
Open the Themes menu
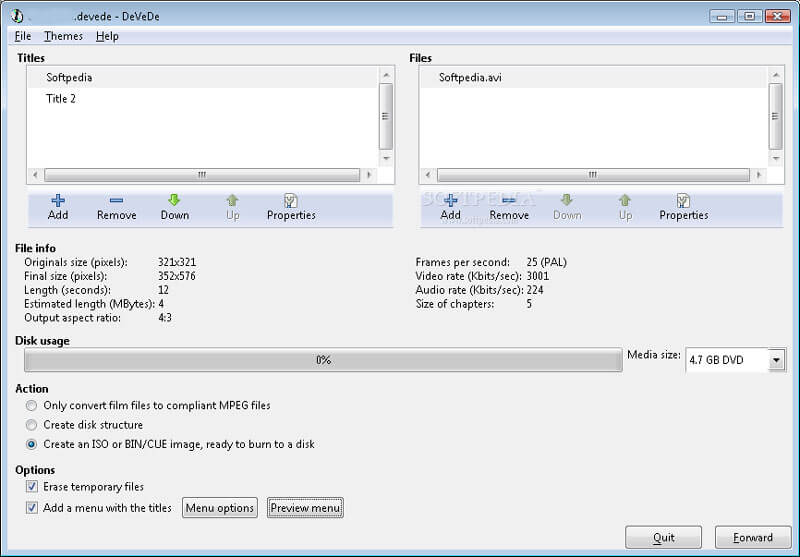63,36
